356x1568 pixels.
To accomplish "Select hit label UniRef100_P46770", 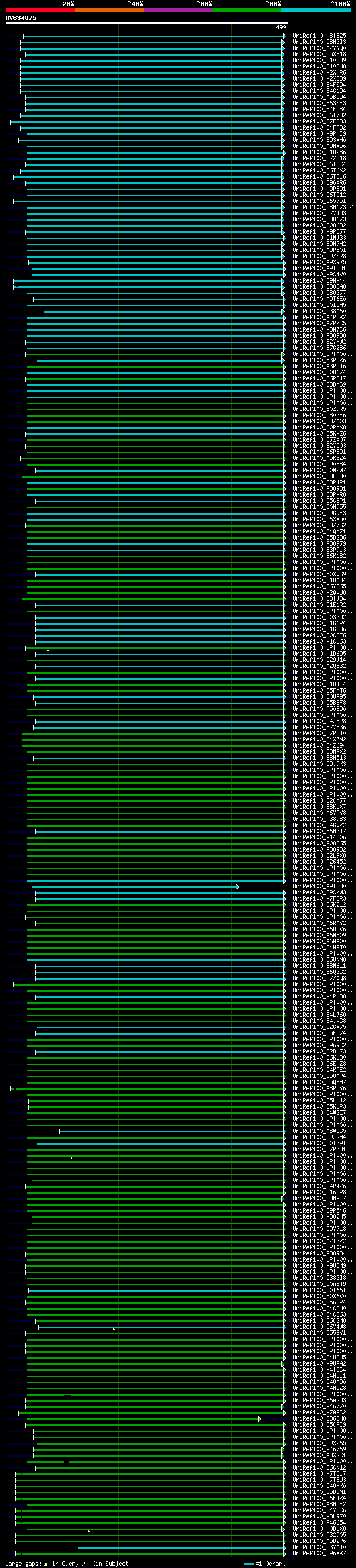I will click(319, 1407).
